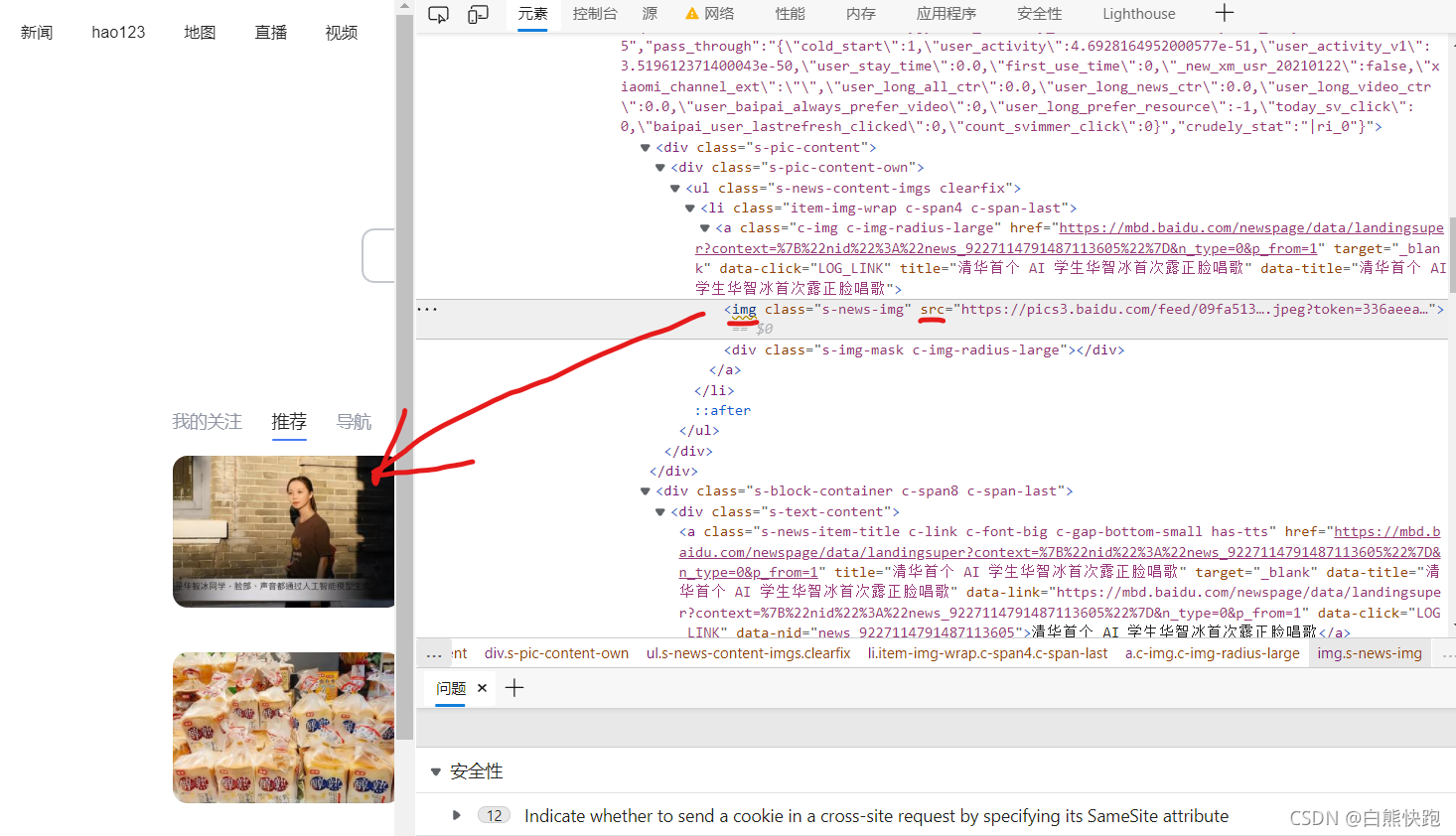This screenshot has height=836, width=1456.
Task: Toggle the device emulation toolbar icon
Action: pyautogui.click(x=478, y=14)
